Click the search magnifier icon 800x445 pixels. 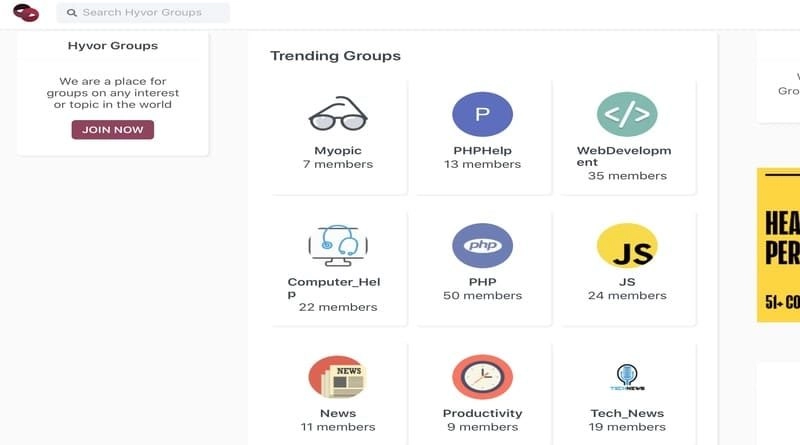tap(72, 13)
